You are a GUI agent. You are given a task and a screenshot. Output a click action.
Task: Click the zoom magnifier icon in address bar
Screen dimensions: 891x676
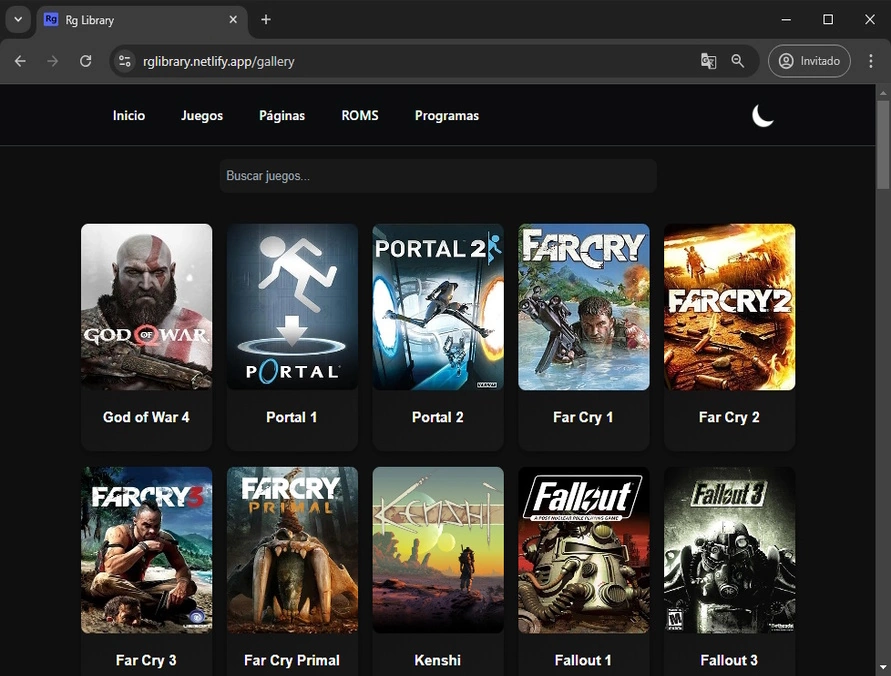[x=738, y=61]
